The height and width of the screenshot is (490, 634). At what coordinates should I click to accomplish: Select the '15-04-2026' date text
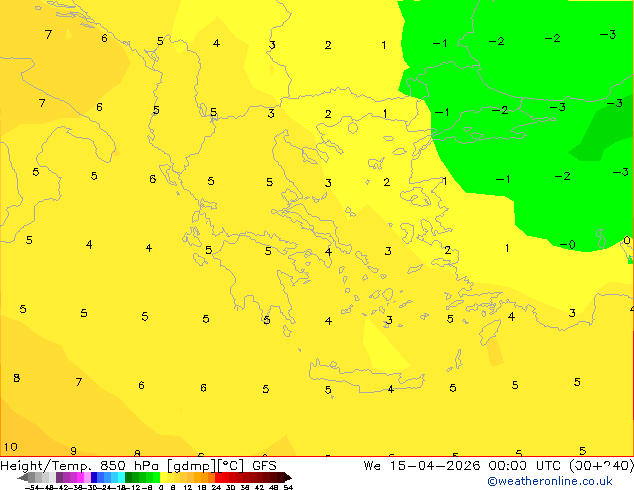tap(435, 466)
